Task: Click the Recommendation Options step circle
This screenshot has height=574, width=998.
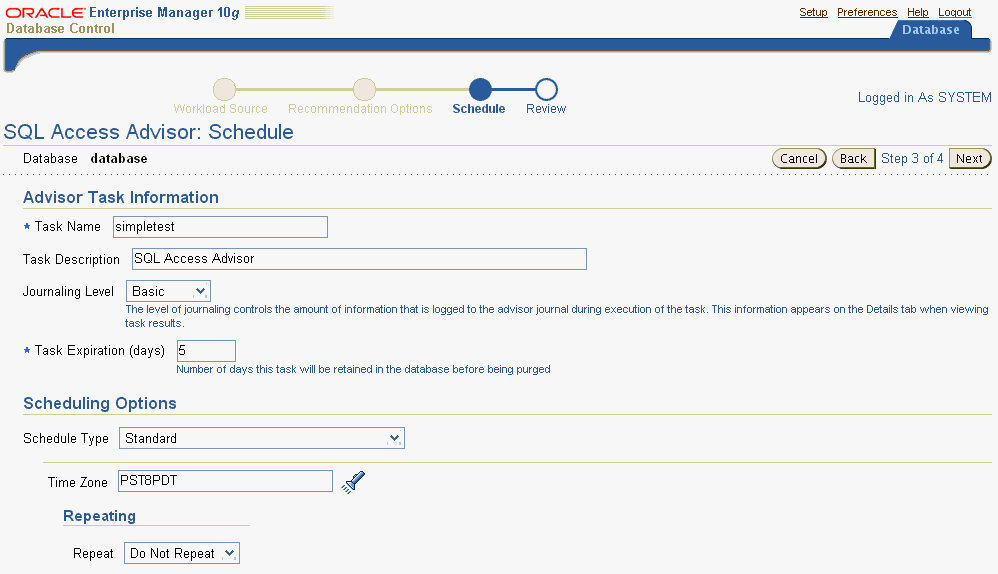Action: 365,89
